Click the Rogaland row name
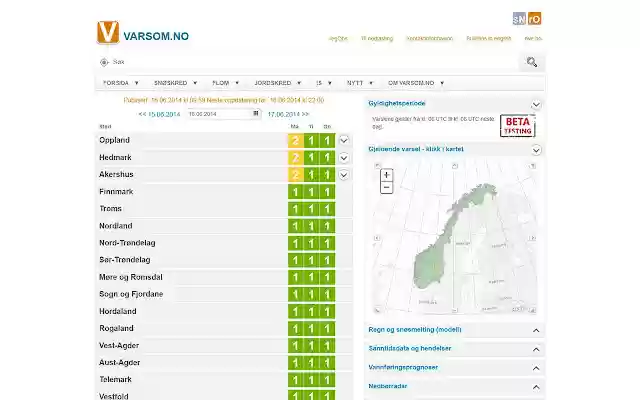Viewport: 640px width, 400px height. click(116, 328)
